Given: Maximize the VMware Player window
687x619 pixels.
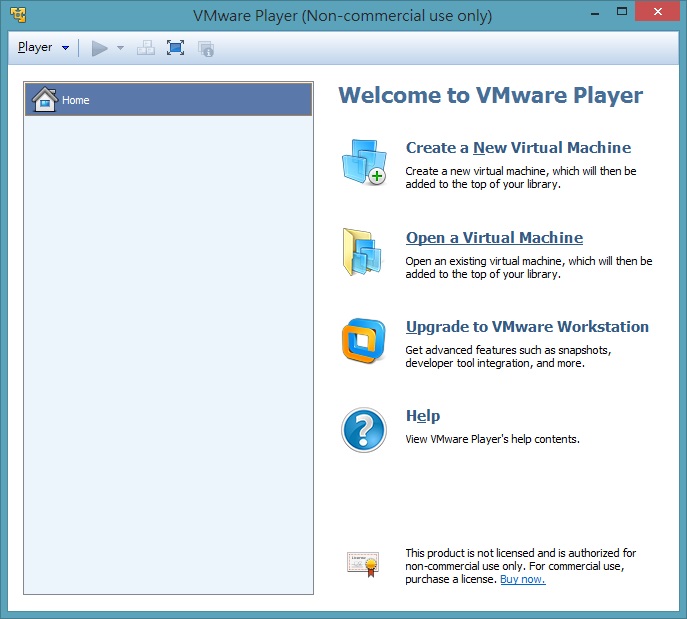Looking at the screenshot, I should tap(622, 12).
